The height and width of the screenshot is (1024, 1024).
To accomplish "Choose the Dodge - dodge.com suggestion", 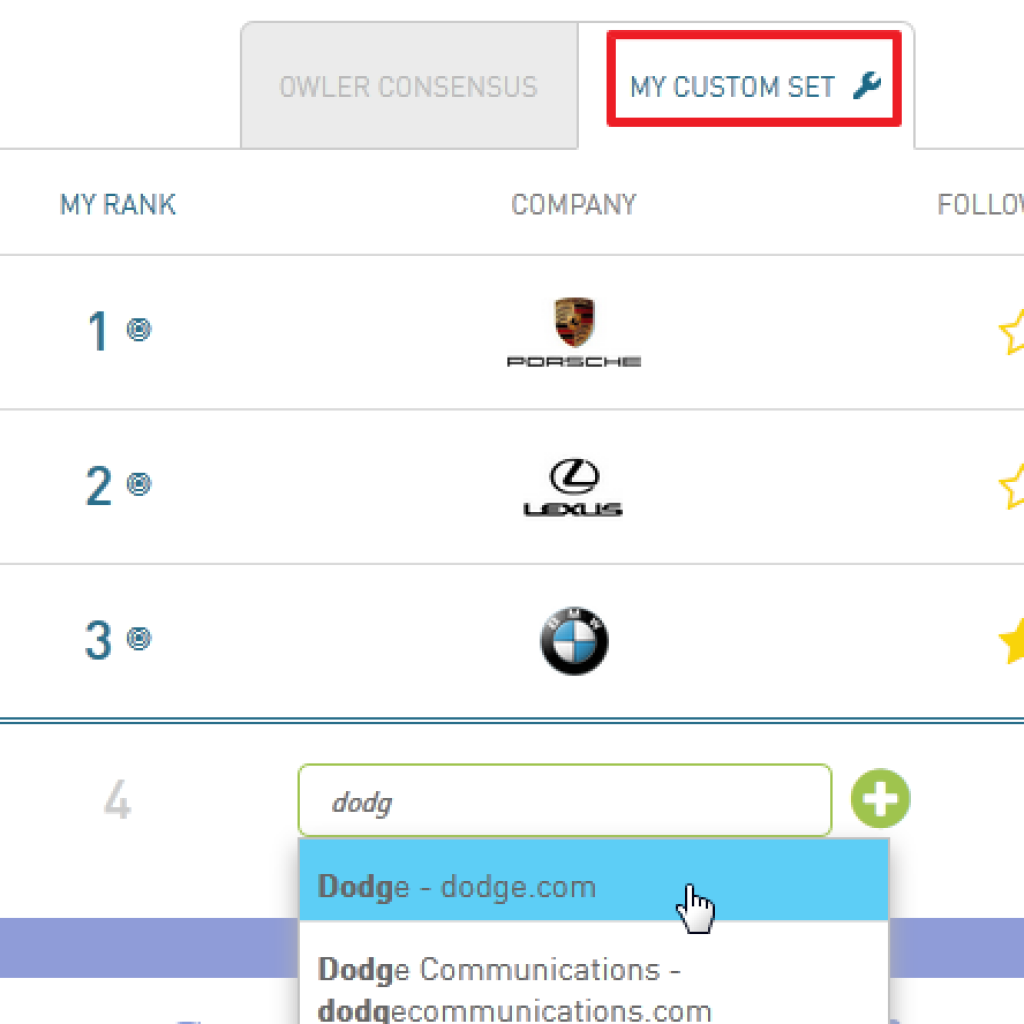I will click(x=592, y=887).
